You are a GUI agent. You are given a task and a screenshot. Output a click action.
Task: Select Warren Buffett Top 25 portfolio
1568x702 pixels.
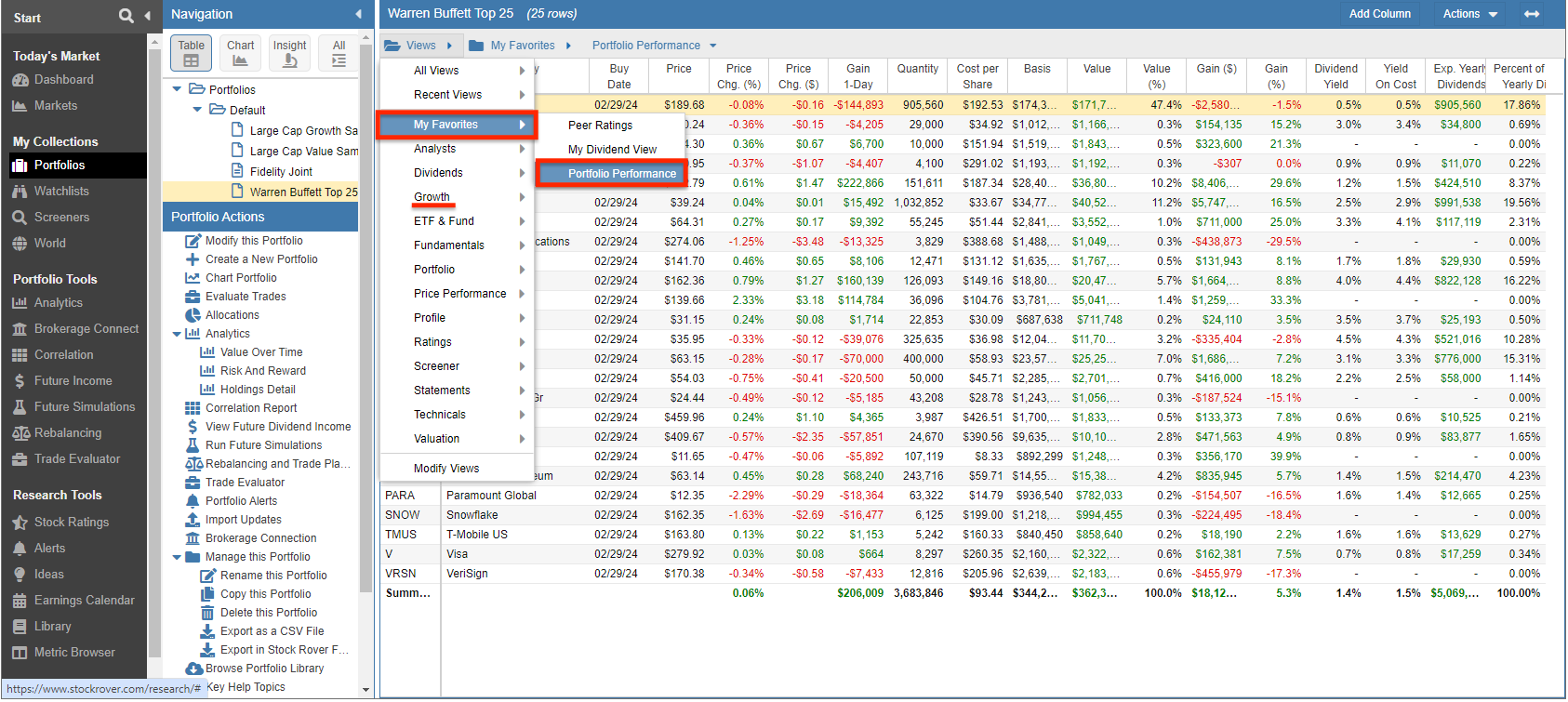click(x=303, y=192)
